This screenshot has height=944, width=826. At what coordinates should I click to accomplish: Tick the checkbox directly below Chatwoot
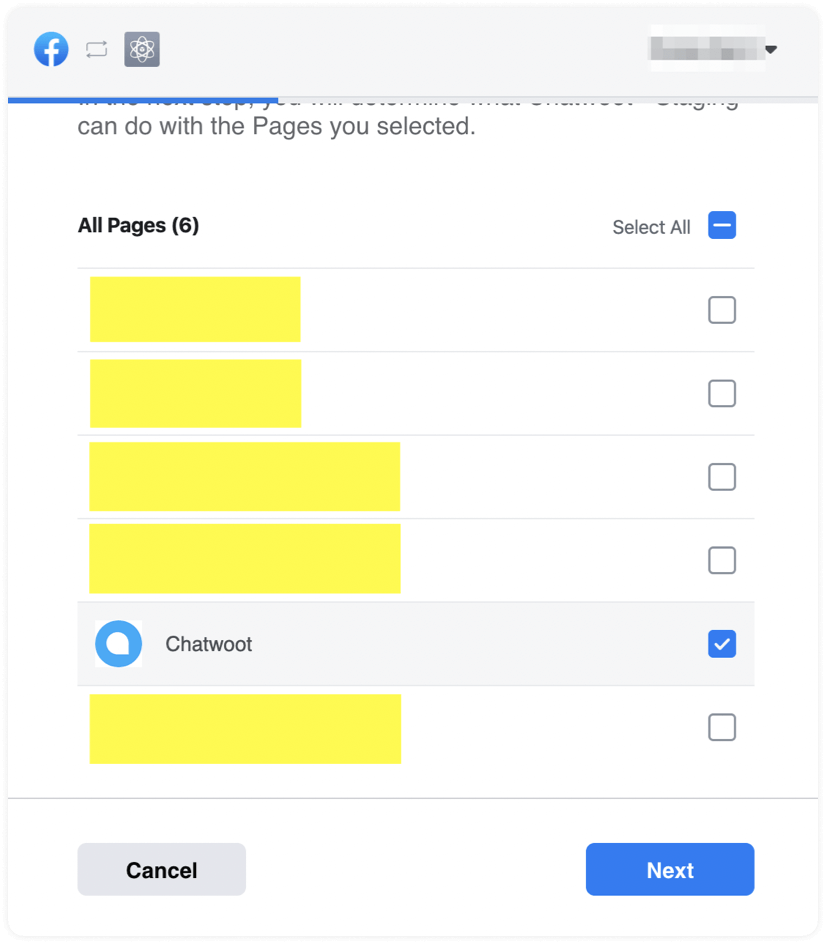point(722,727)
